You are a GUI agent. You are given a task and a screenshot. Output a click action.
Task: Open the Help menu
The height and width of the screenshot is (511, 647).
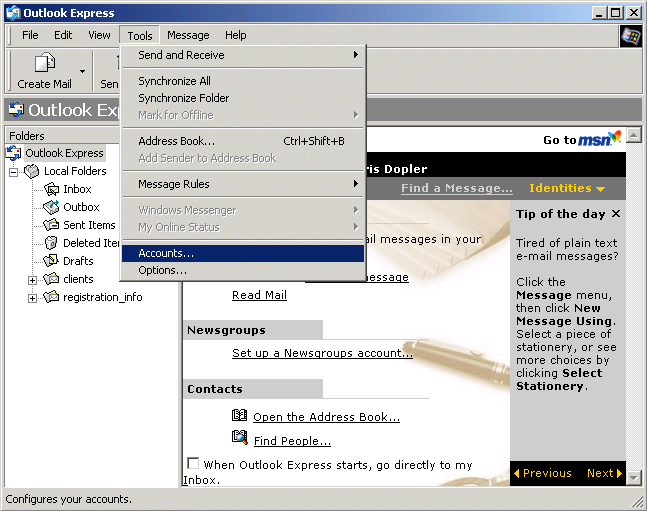coord(236,35)
